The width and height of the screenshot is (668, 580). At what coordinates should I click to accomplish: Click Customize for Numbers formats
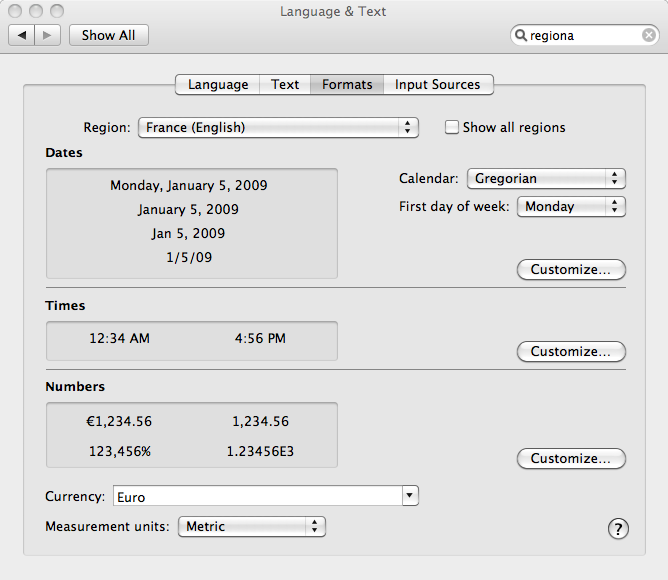571,458
